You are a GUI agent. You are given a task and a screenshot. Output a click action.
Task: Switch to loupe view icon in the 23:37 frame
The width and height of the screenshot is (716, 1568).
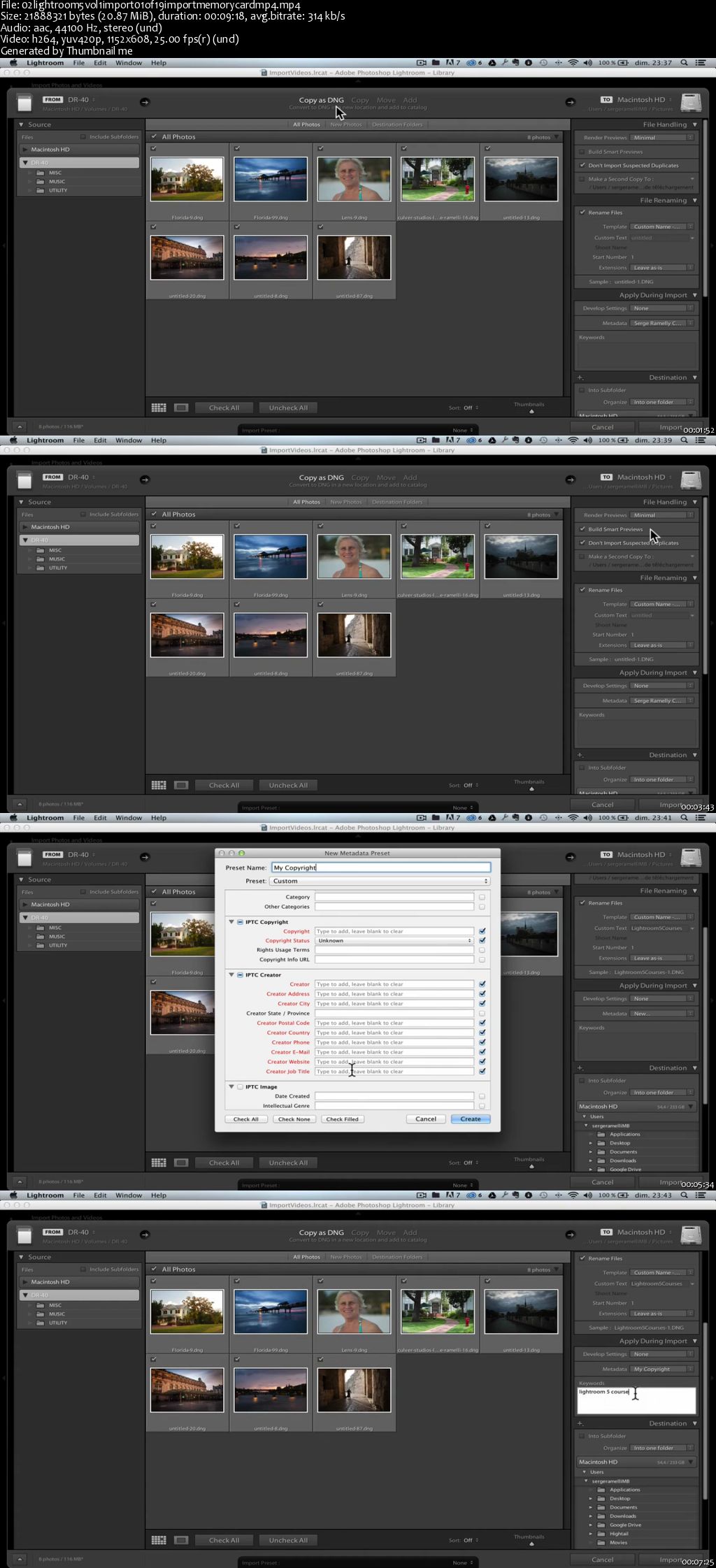[181, 408]
